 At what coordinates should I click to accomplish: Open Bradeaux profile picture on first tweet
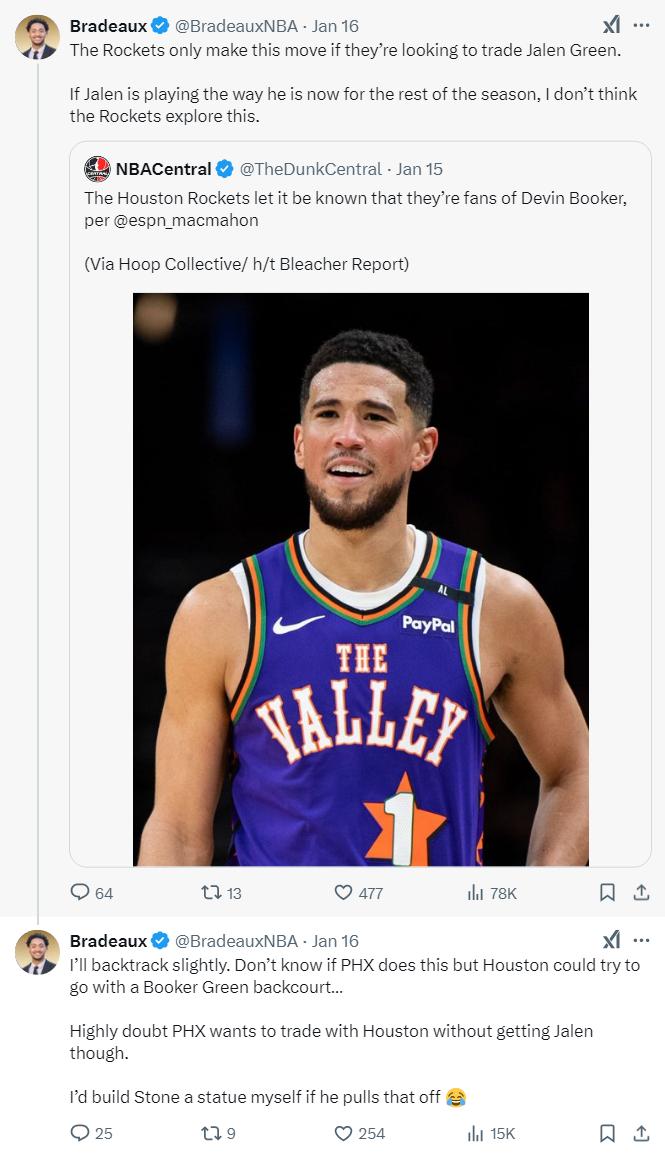click(x=37, y=38)
